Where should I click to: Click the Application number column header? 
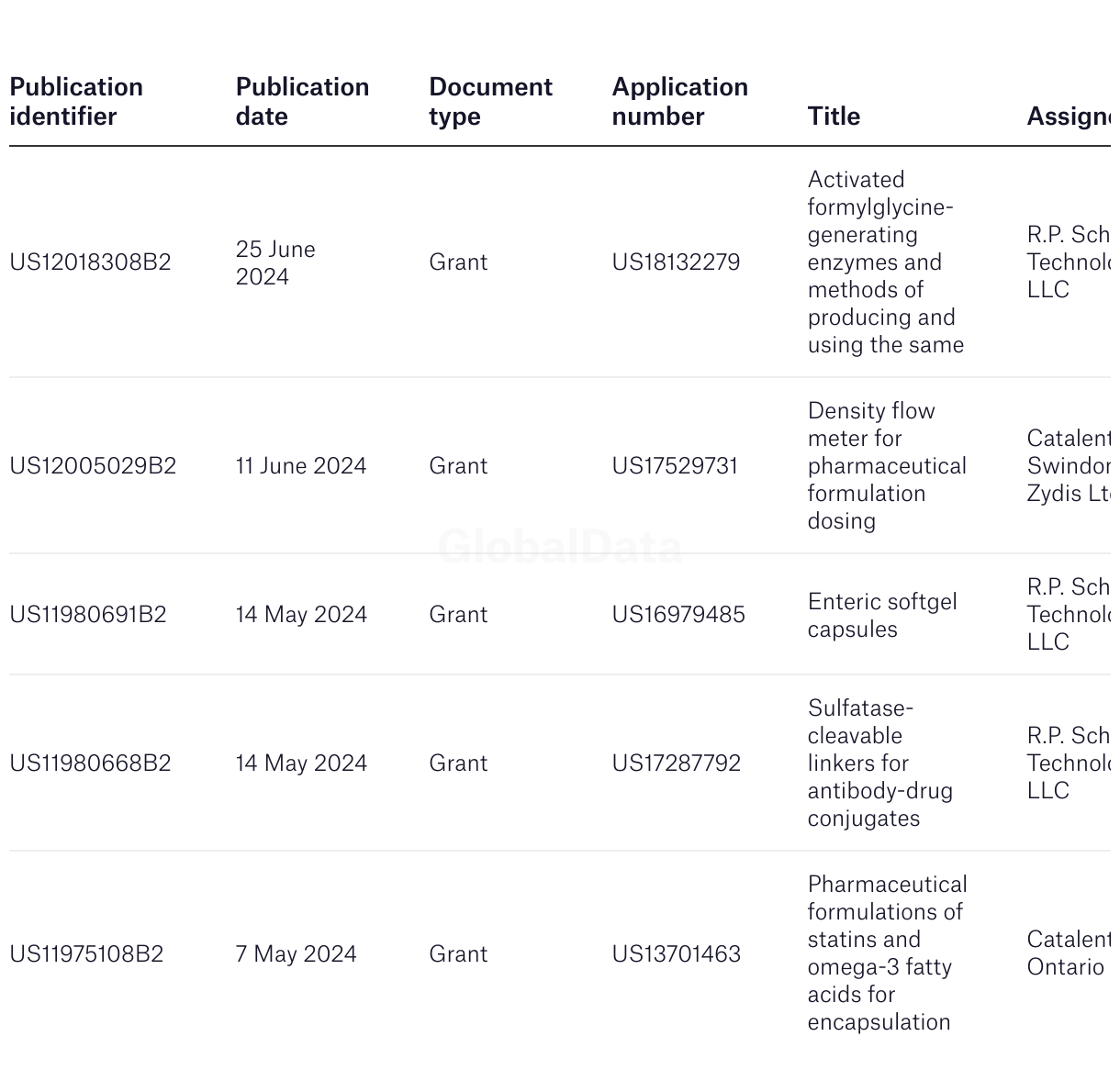(679, 102)
